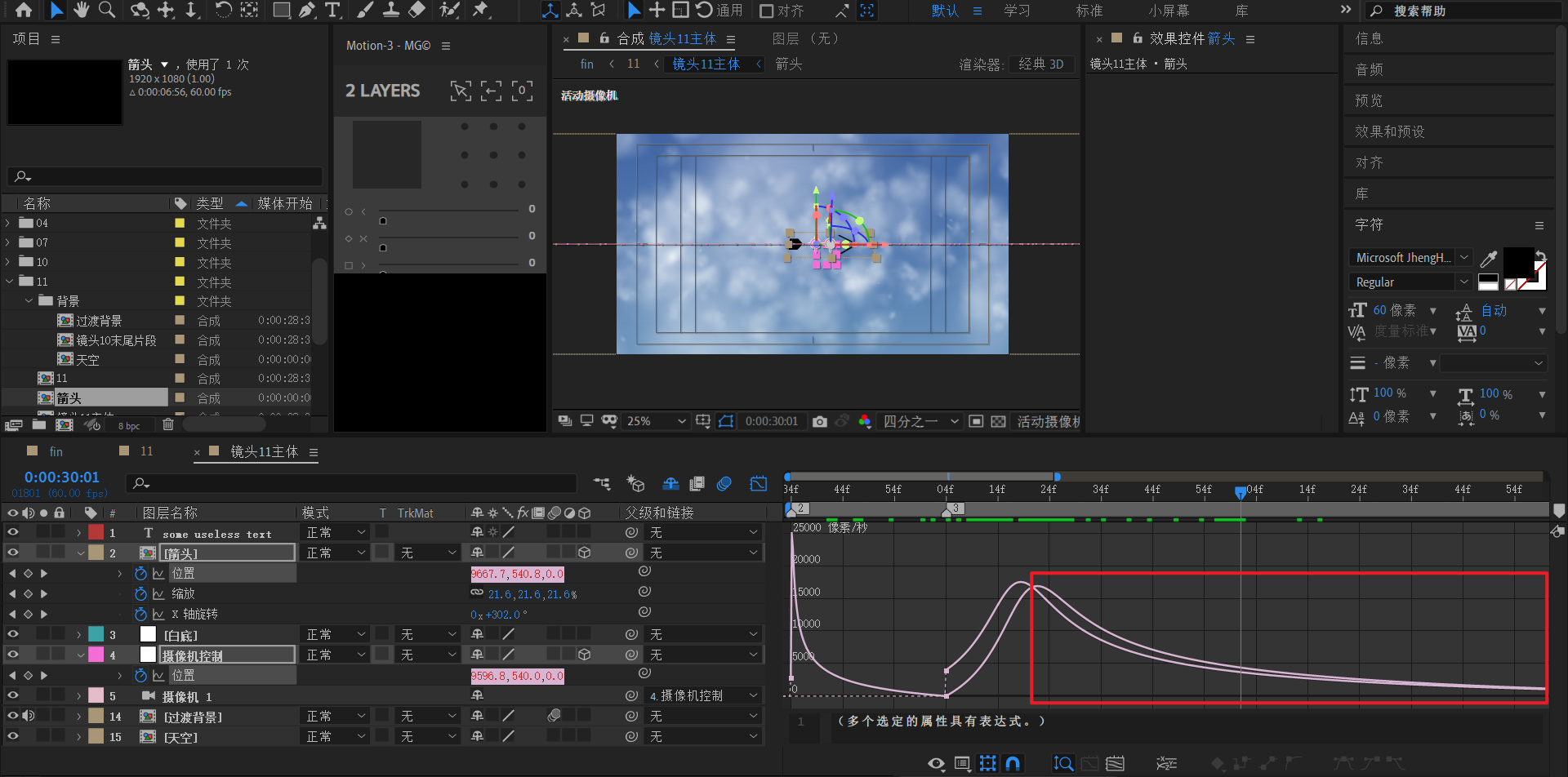
Task: Open the 25% magnification dropdown
Action: coord(656,421)
